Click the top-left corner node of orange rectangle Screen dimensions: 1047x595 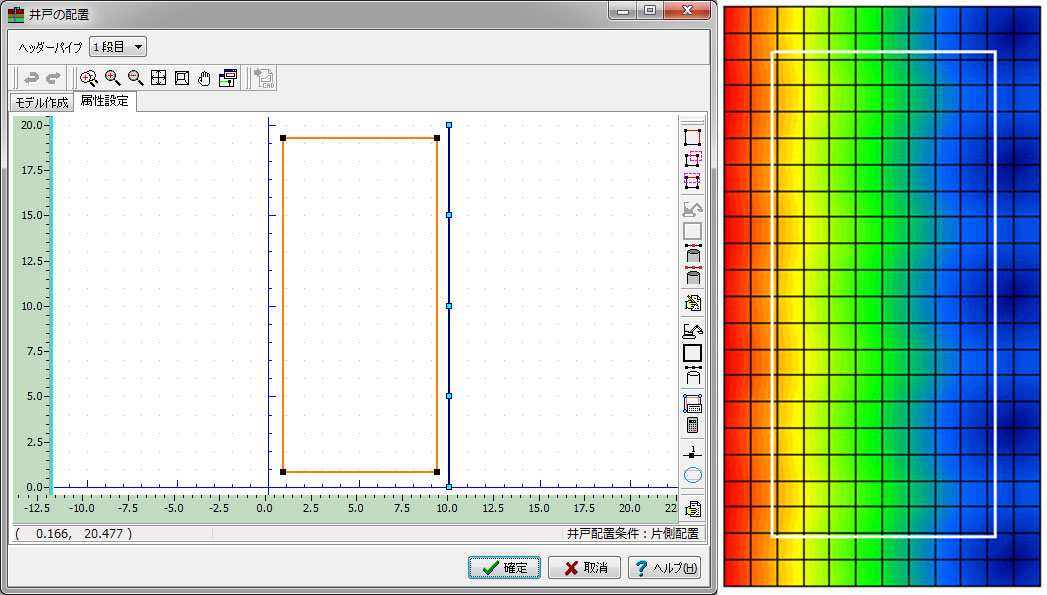point(283,138)
